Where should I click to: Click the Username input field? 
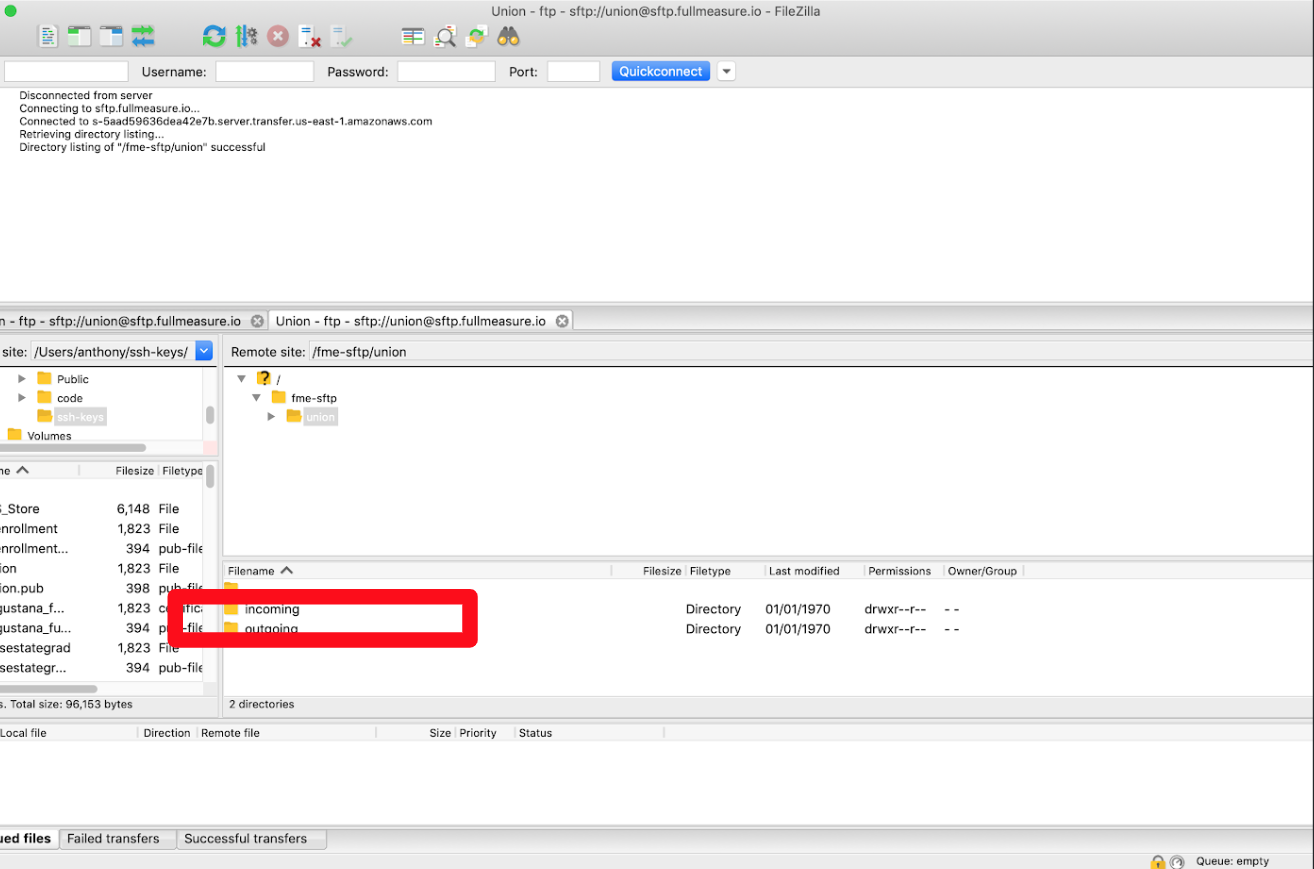tap(264, 70)
